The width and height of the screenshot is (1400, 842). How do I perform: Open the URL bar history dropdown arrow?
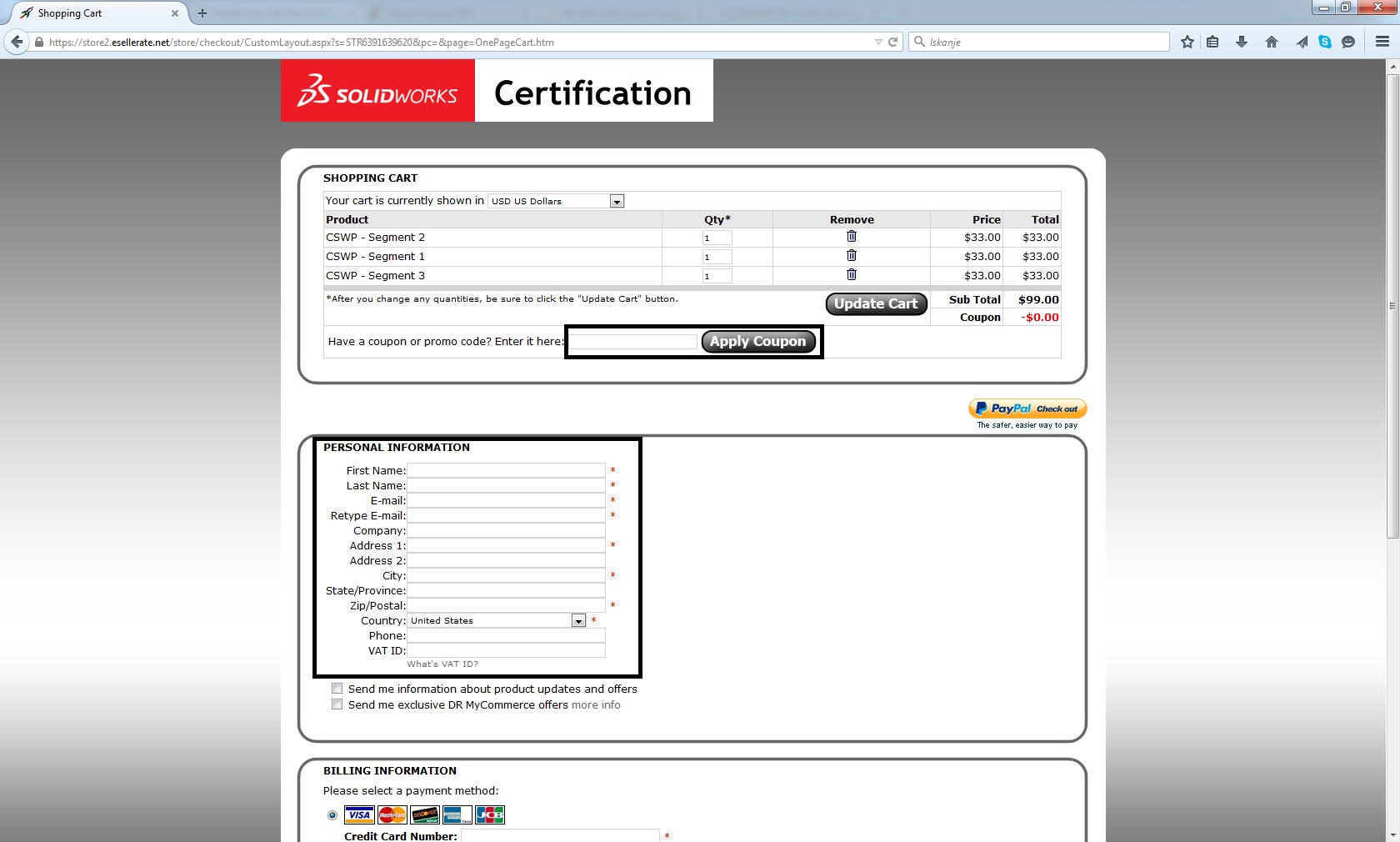tap(877, 42)
